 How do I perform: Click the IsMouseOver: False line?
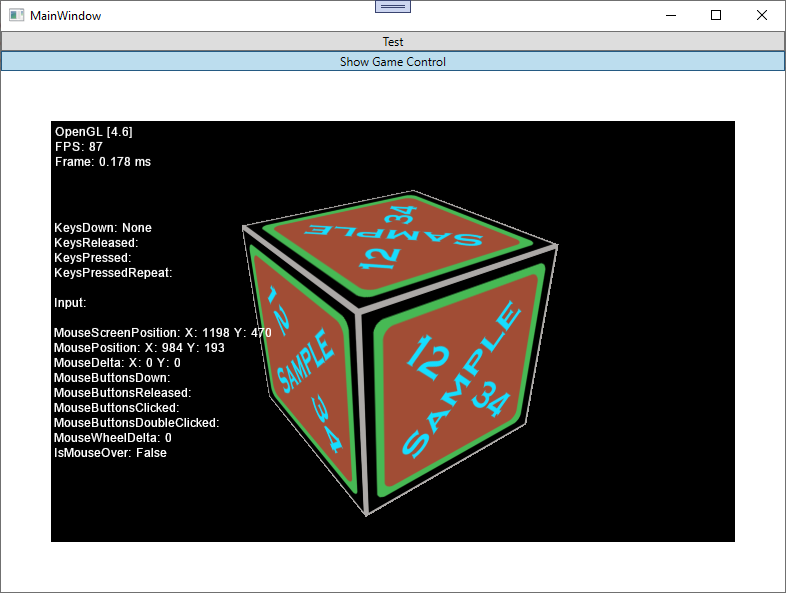point(110,453)
